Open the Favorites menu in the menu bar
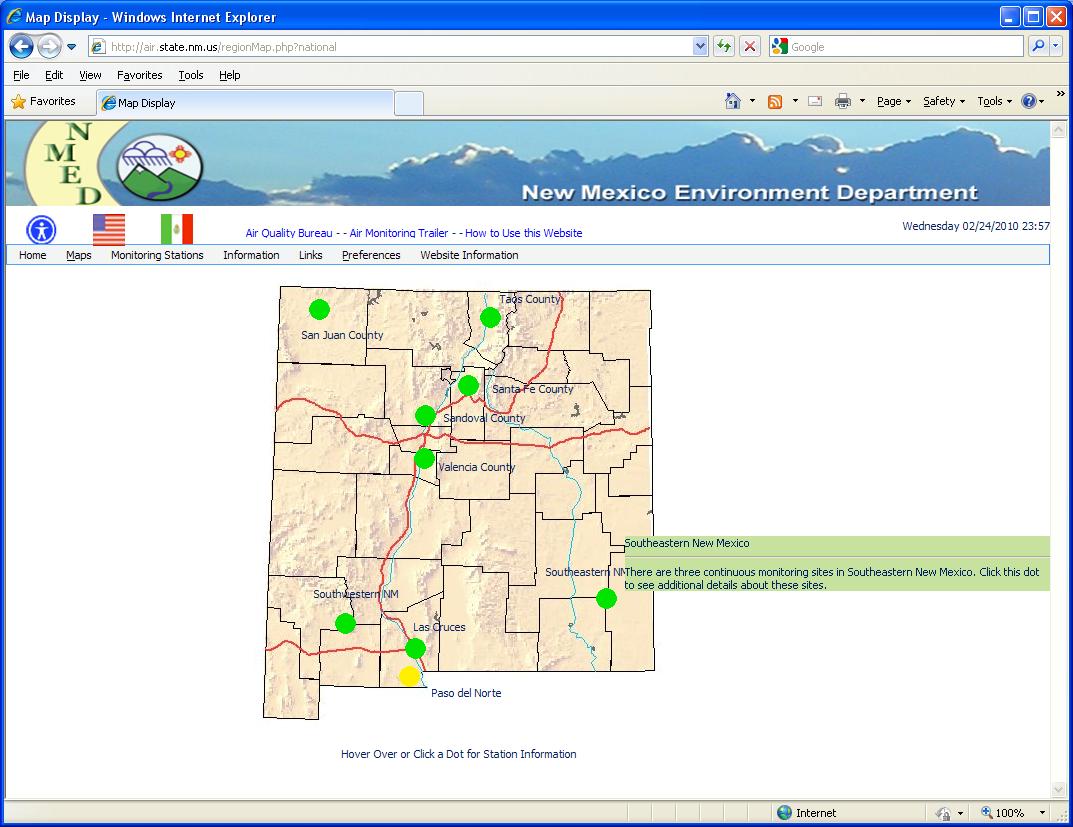Viewport: 1073px width, 827px height. point(139,75)
